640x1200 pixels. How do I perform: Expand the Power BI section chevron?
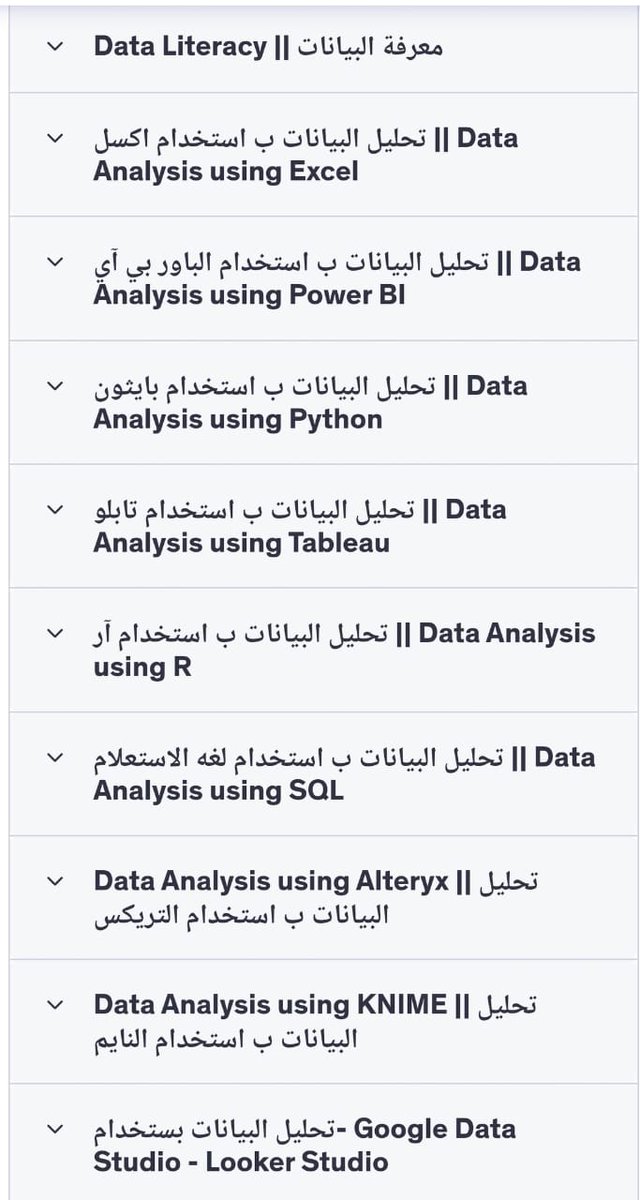(55, 262)
